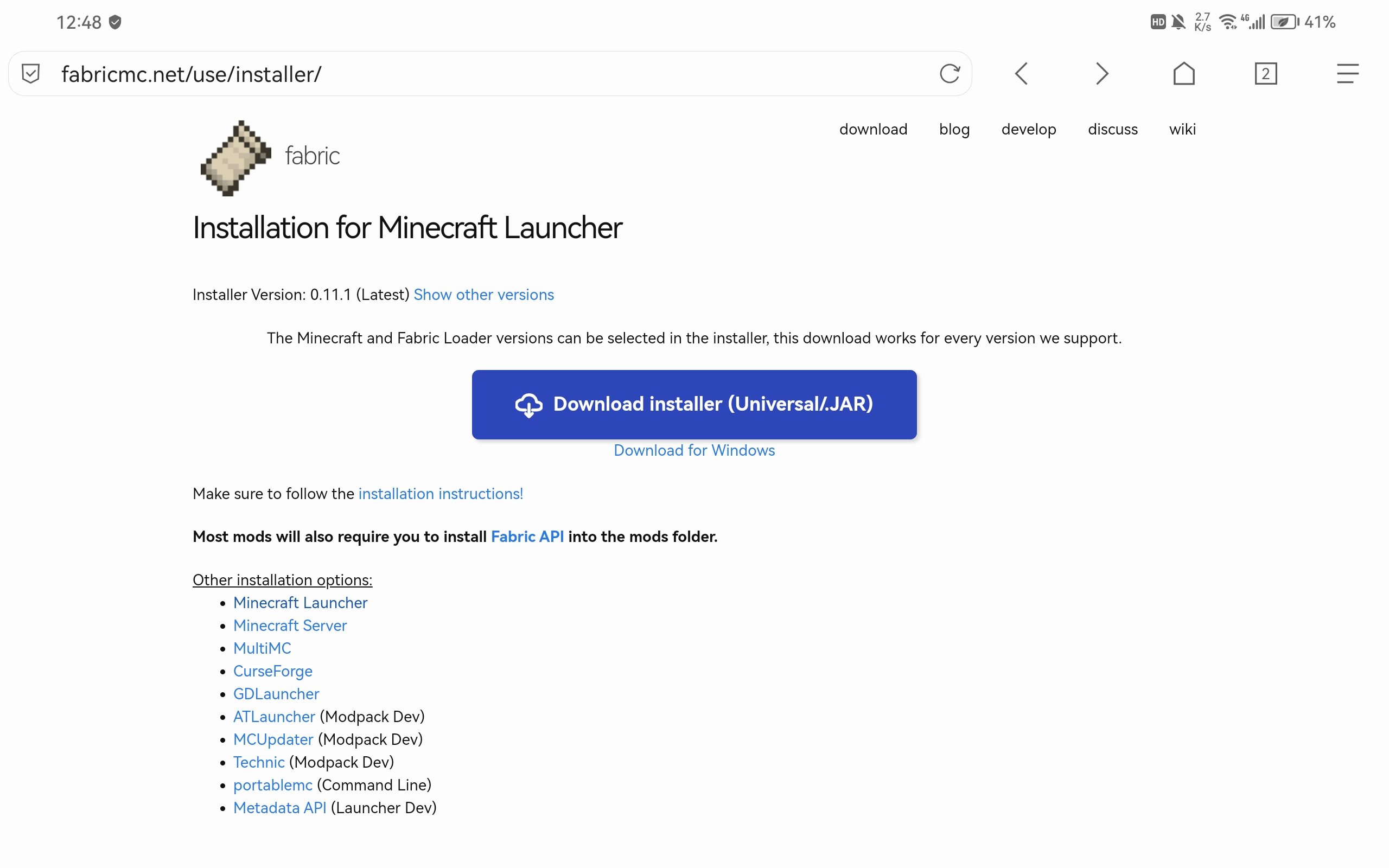This screenshot has width=1389, height=868.
Task: Open the MultiMC installation option
Action: (262, 648)
